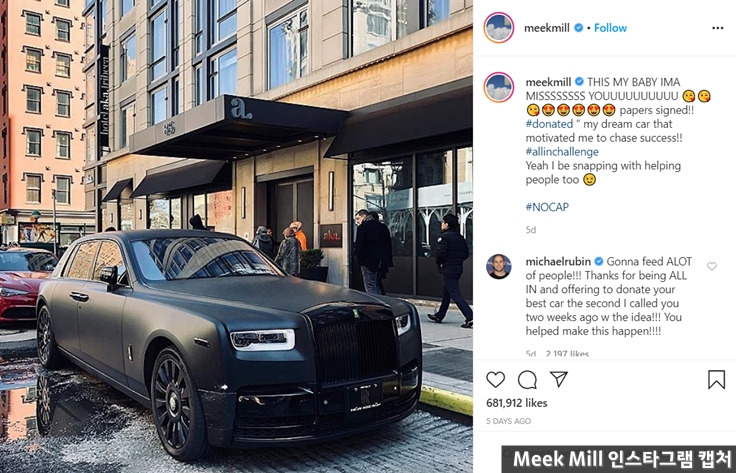
Task: Open the 5 DAYS AGO timestamp
Action: (x=508, y=421)
